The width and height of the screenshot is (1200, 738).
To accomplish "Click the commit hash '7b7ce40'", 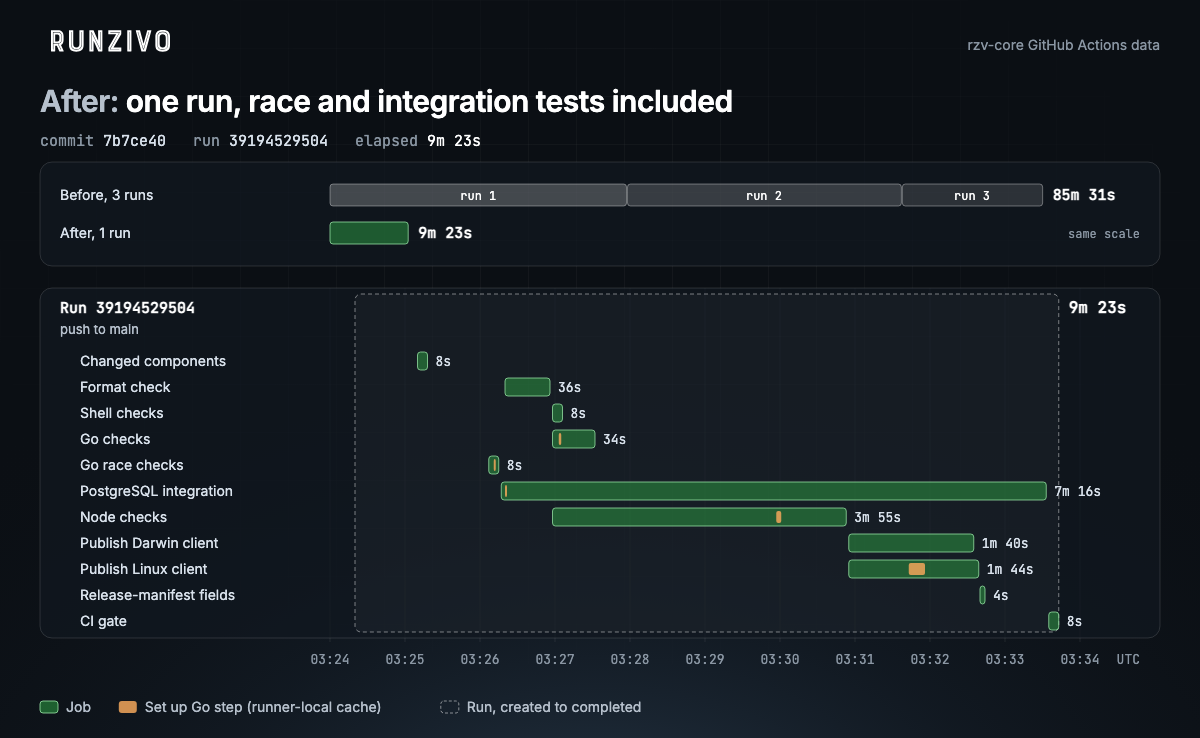I will pos(134,141).
